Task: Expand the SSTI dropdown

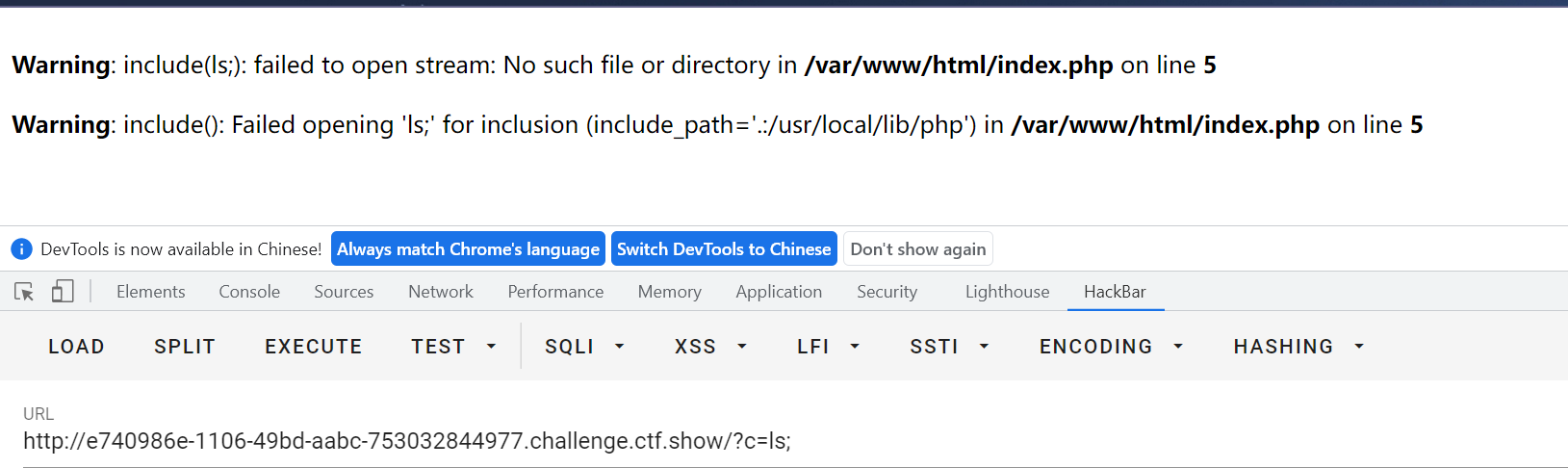Action: point(949,347)
